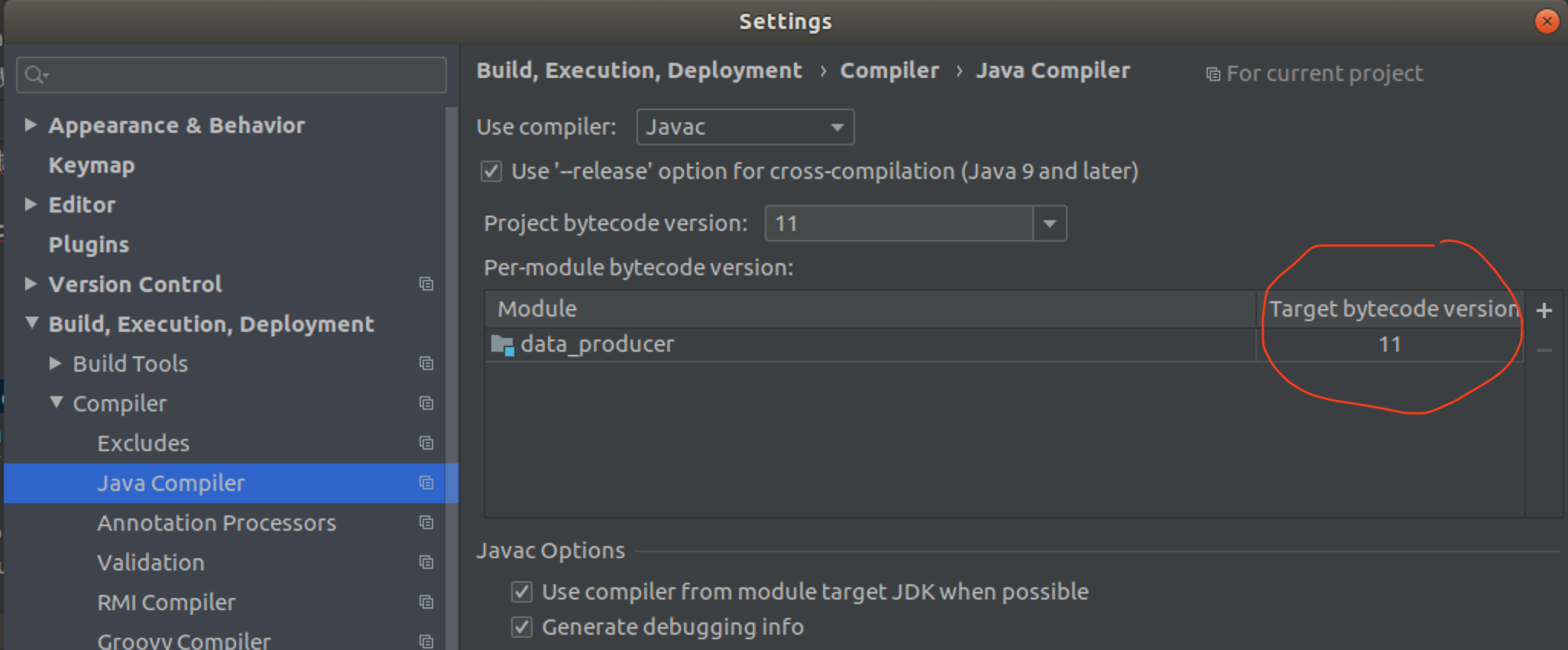Open Project bytecode version dropdown arrow

click(x=1050, y=223)
